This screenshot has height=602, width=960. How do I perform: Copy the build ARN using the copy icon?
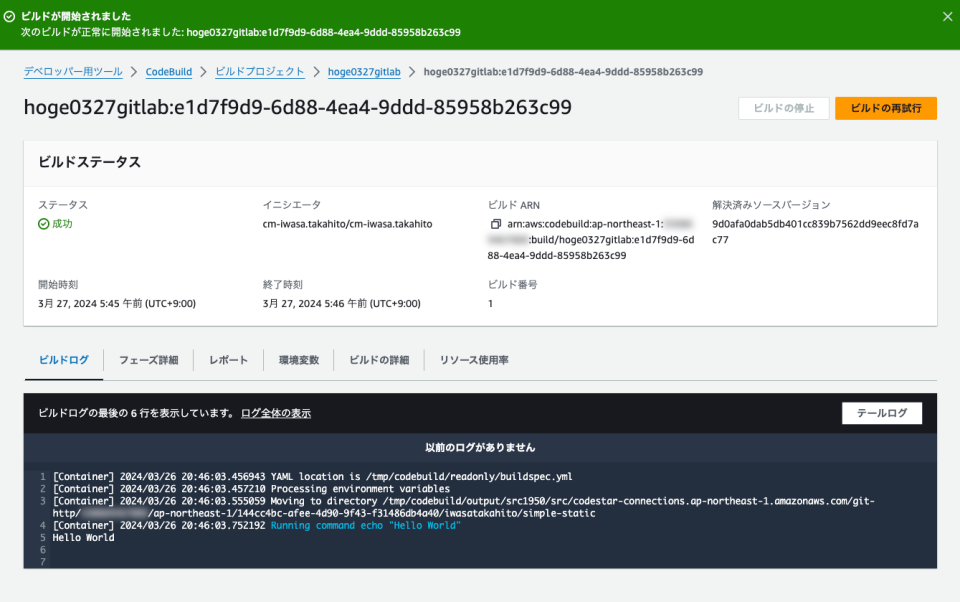[x=495, y=224]
